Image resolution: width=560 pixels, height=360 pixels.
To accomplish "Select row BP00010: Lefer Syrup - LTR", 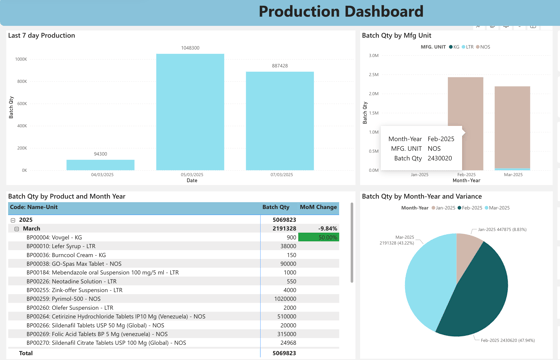I will 174,246.
